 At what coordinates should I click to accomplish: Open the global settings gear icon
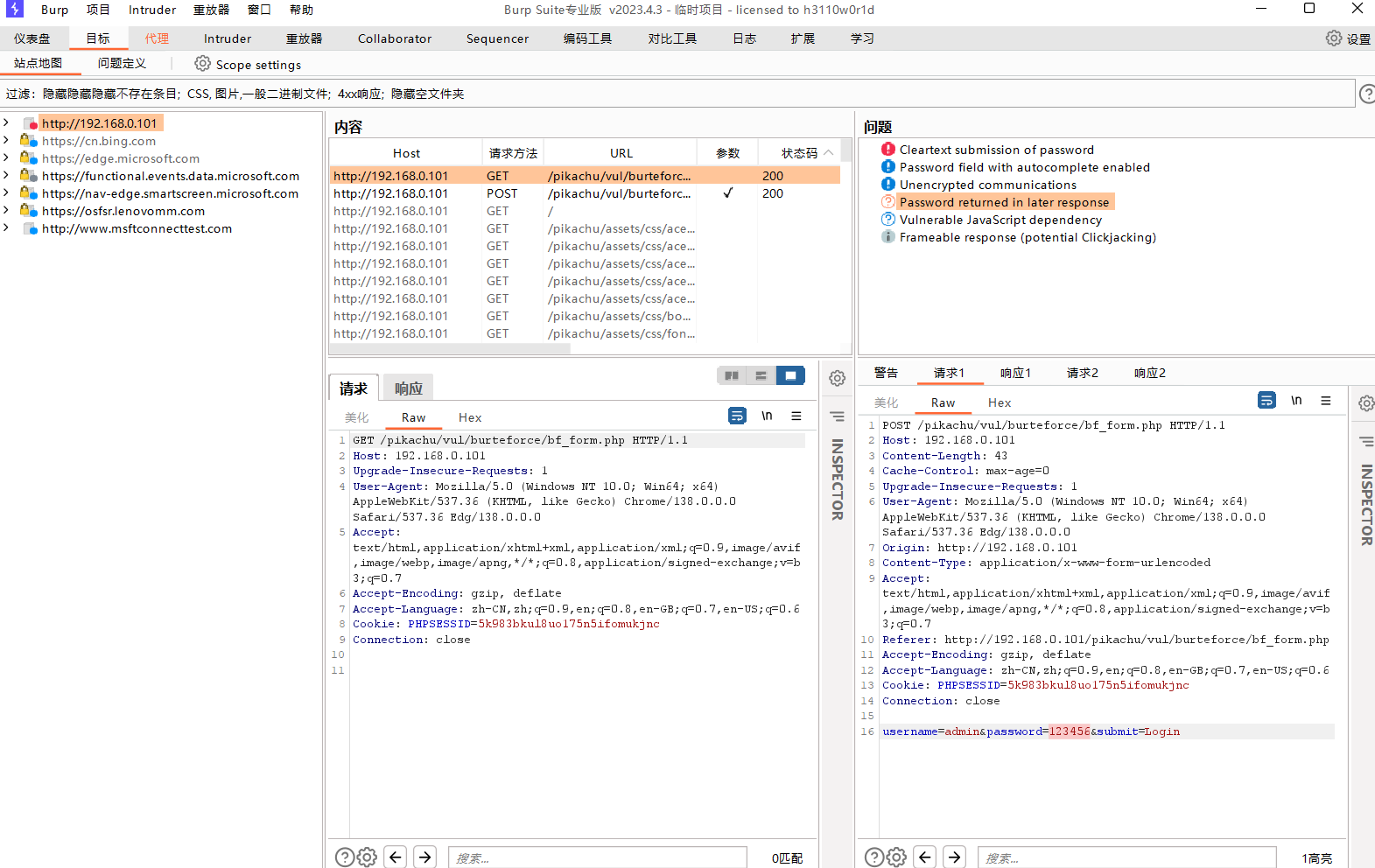(x=1333, y=38)
